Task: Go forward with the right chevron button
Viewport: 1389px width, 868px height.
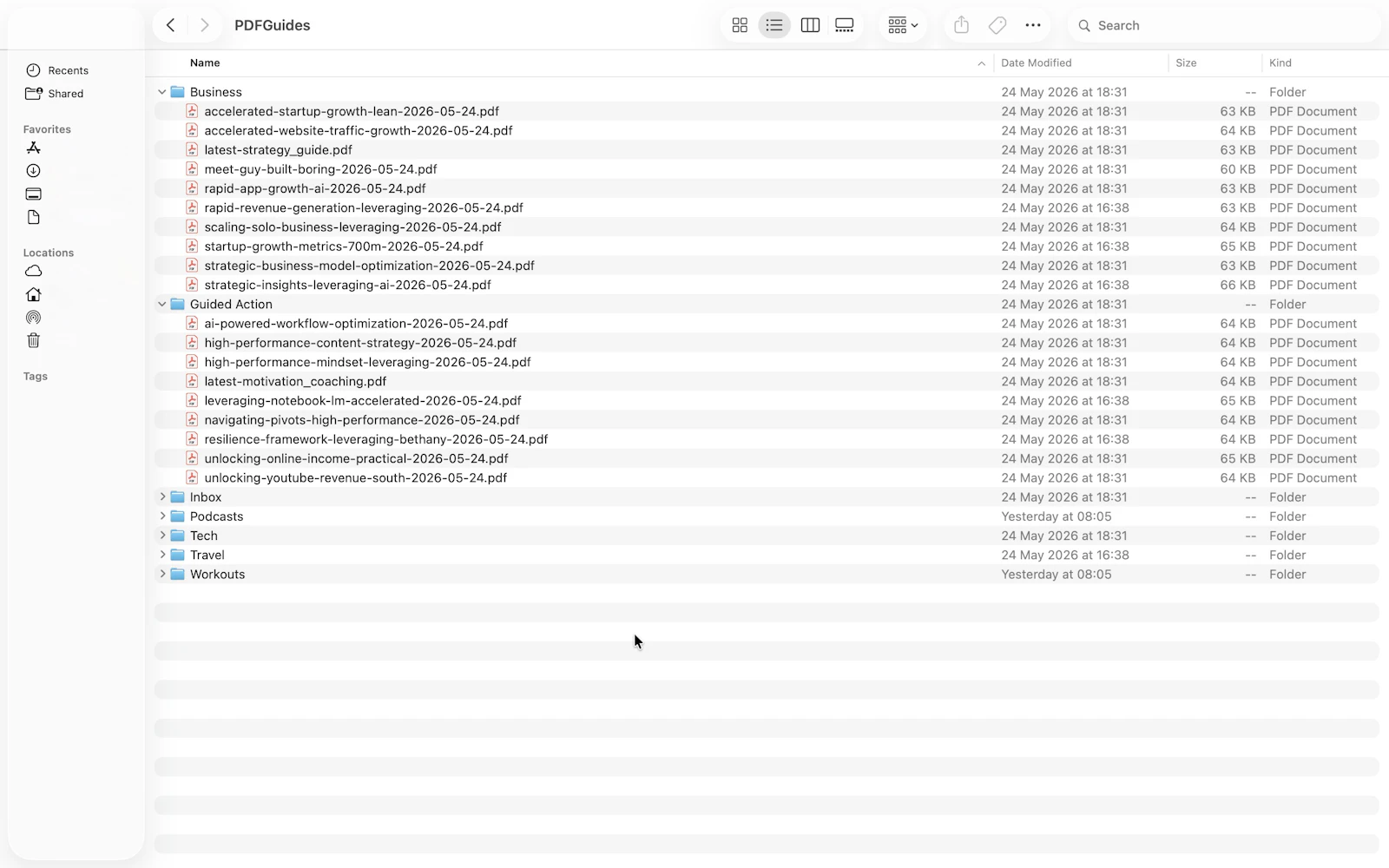Action: point(204,25)
